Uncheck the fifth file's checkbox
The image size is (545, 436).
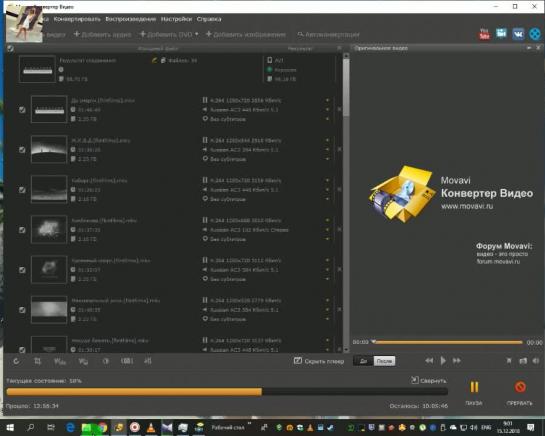coord(22,270)
